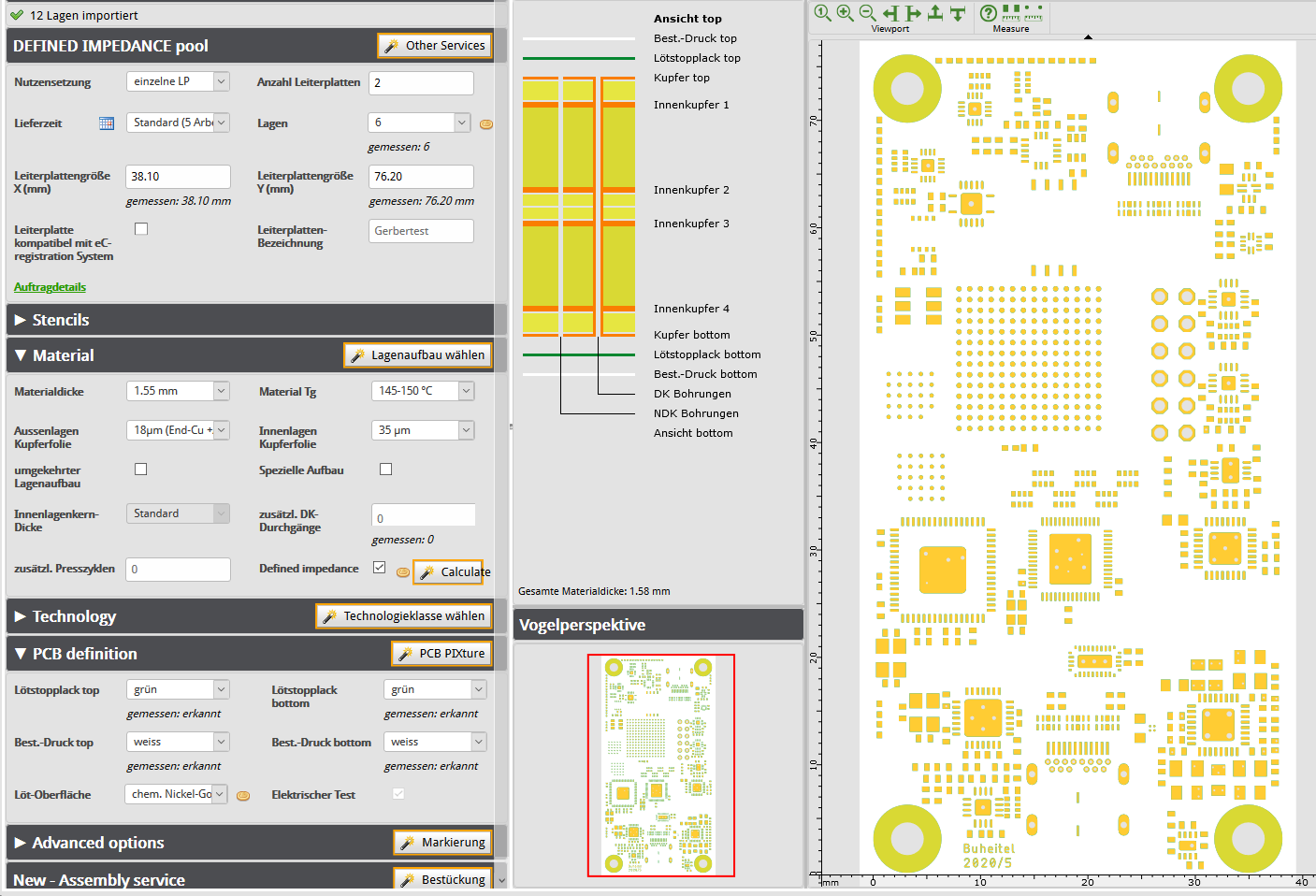
Task: Click the coin icon next to Defined impedance
Action: coord(403,571)
